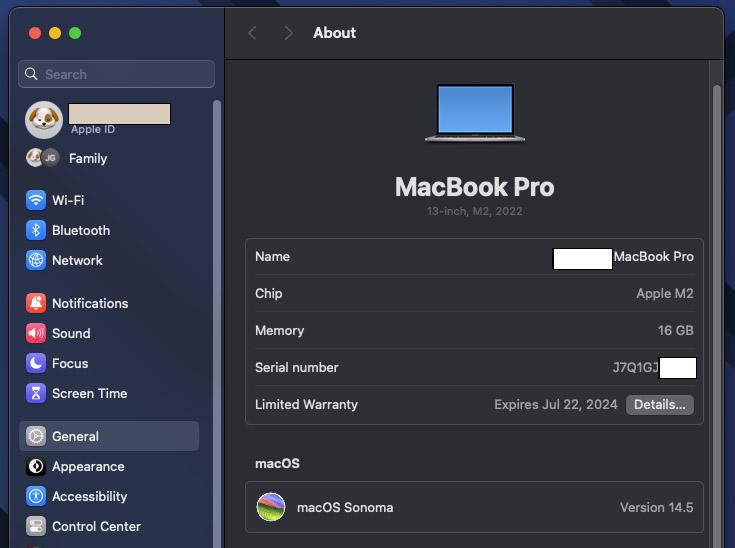The height and width of the screenshot is (548, 735).
Task: Select Control Center label in sidebar
Action: 96,526
